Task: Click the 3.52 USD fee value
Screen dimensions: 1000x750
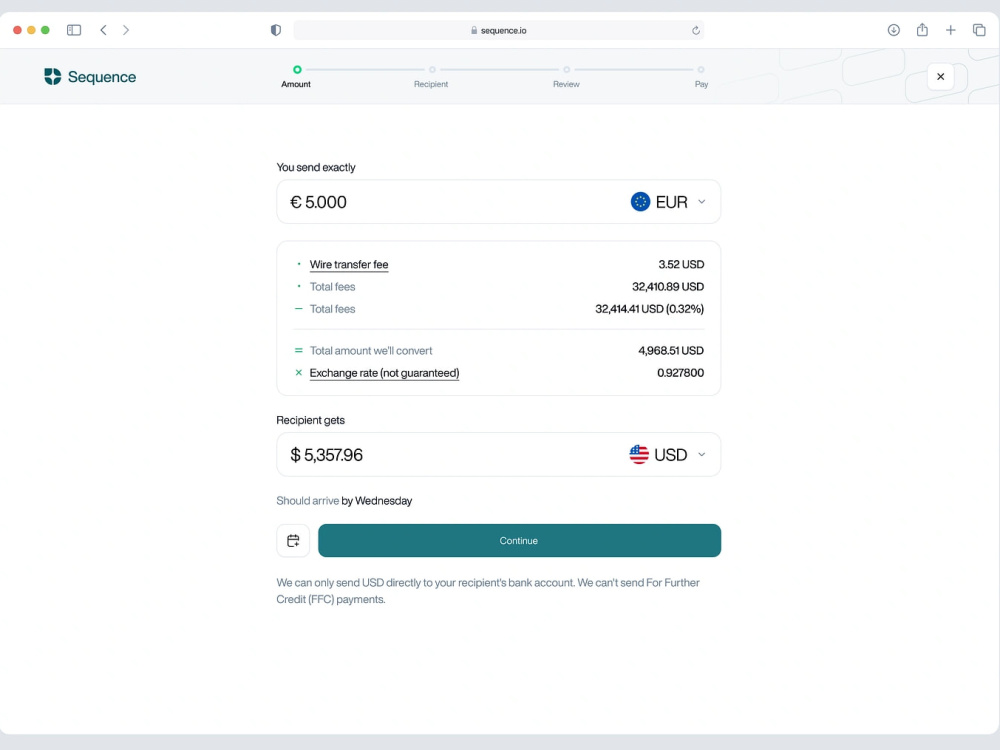Action: 681,264
